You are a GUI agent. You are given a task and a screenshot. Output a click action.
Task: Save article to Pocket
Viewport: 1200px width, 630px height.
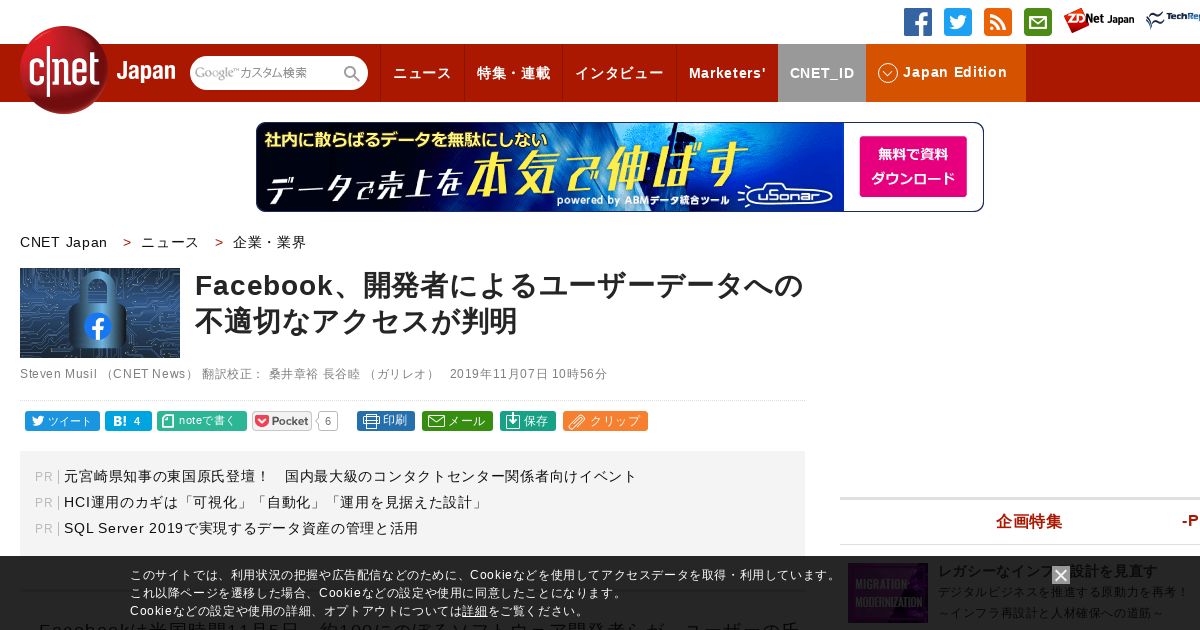[x=282, y=421]
